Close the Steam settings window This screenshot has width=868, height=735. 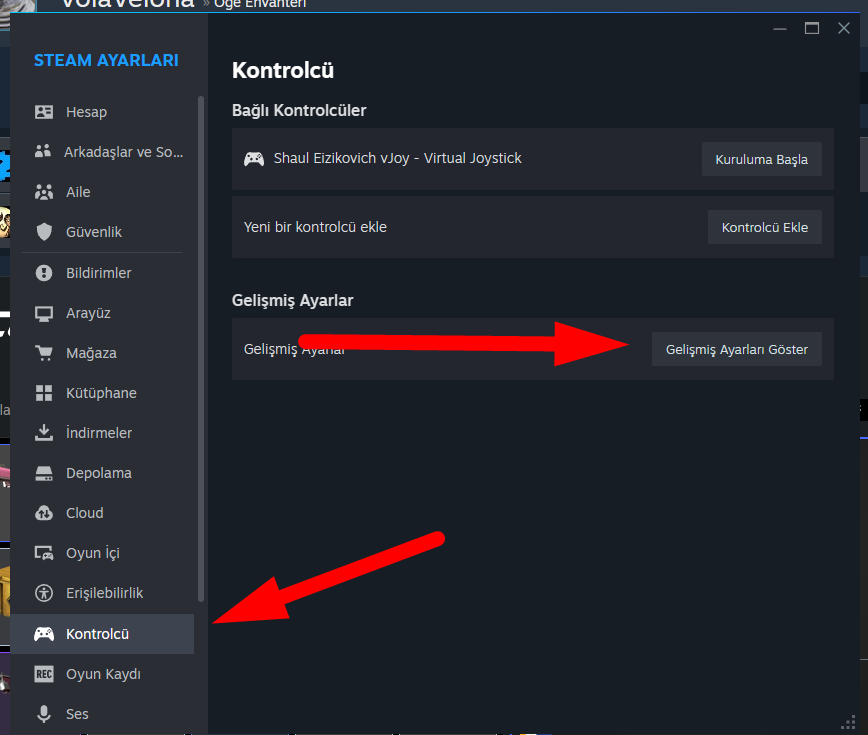point(844,28)
